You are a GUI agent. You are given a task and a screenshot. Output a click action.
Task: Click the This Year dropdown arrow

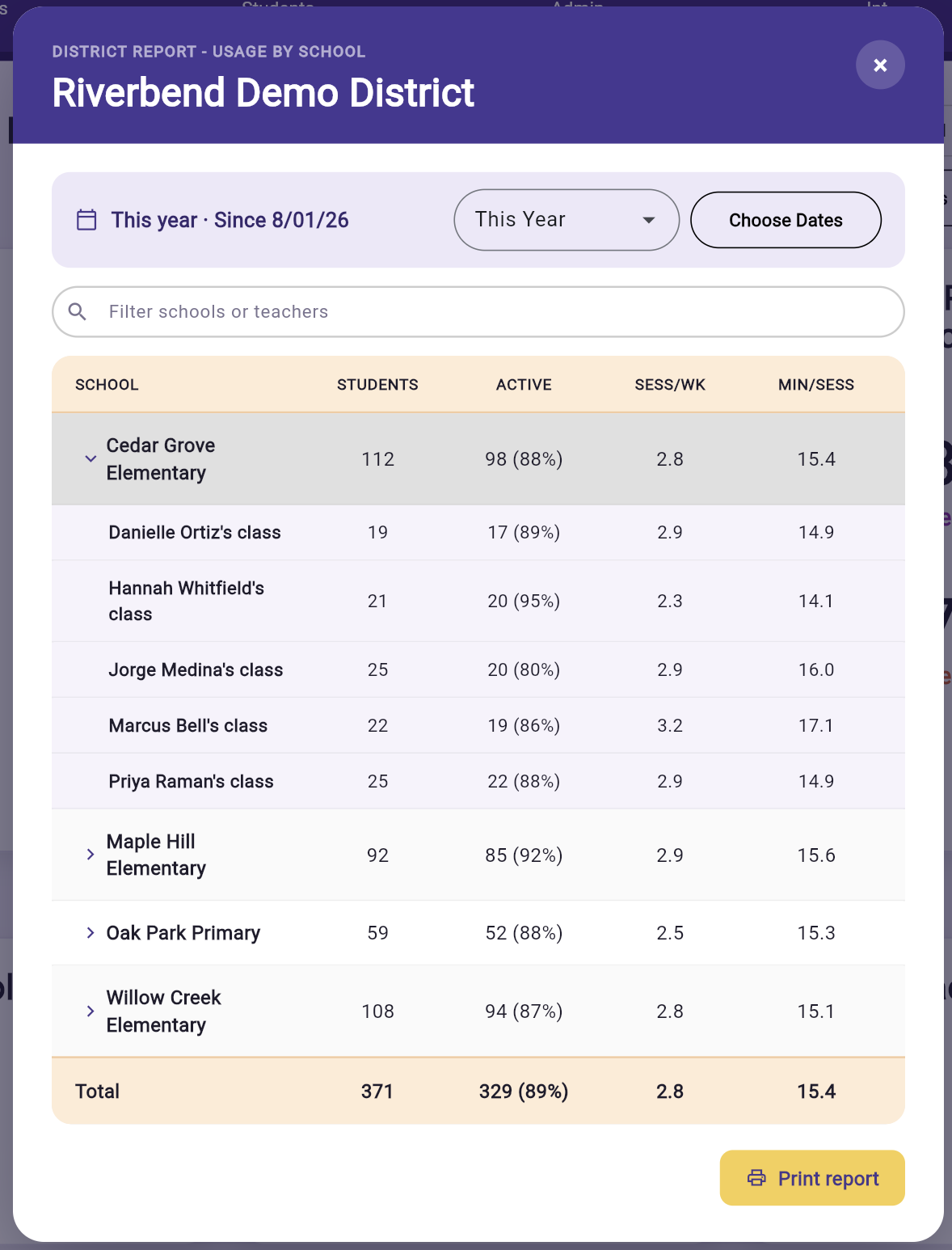648,220
